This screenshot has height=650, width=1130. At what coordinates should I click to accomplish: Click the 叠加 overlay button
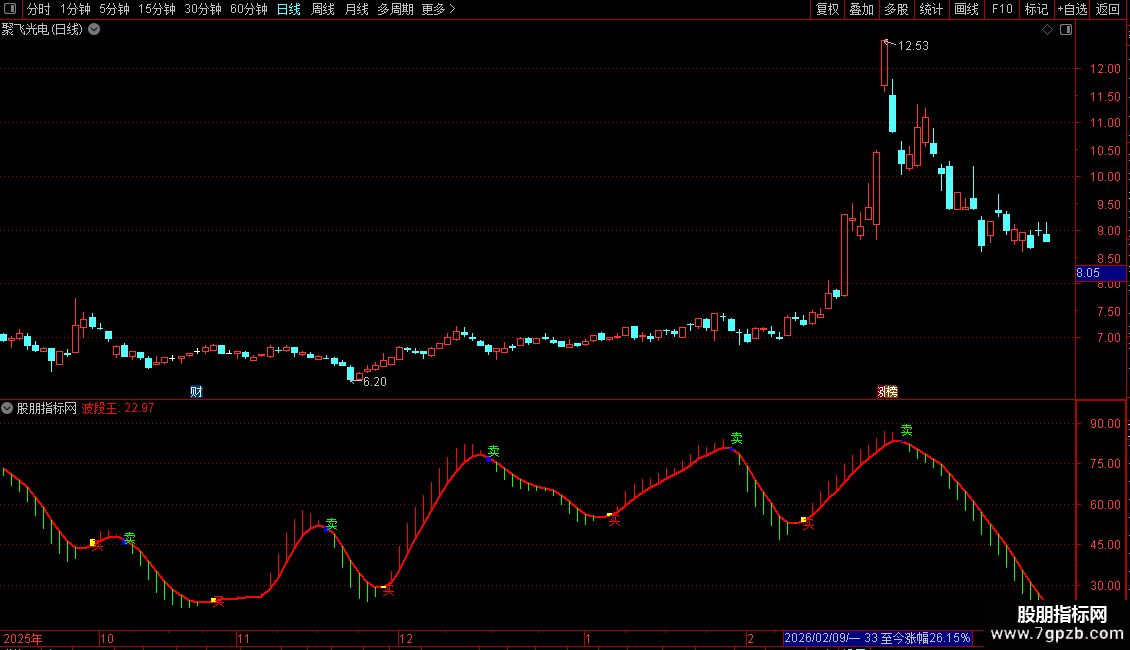point(862,9)
